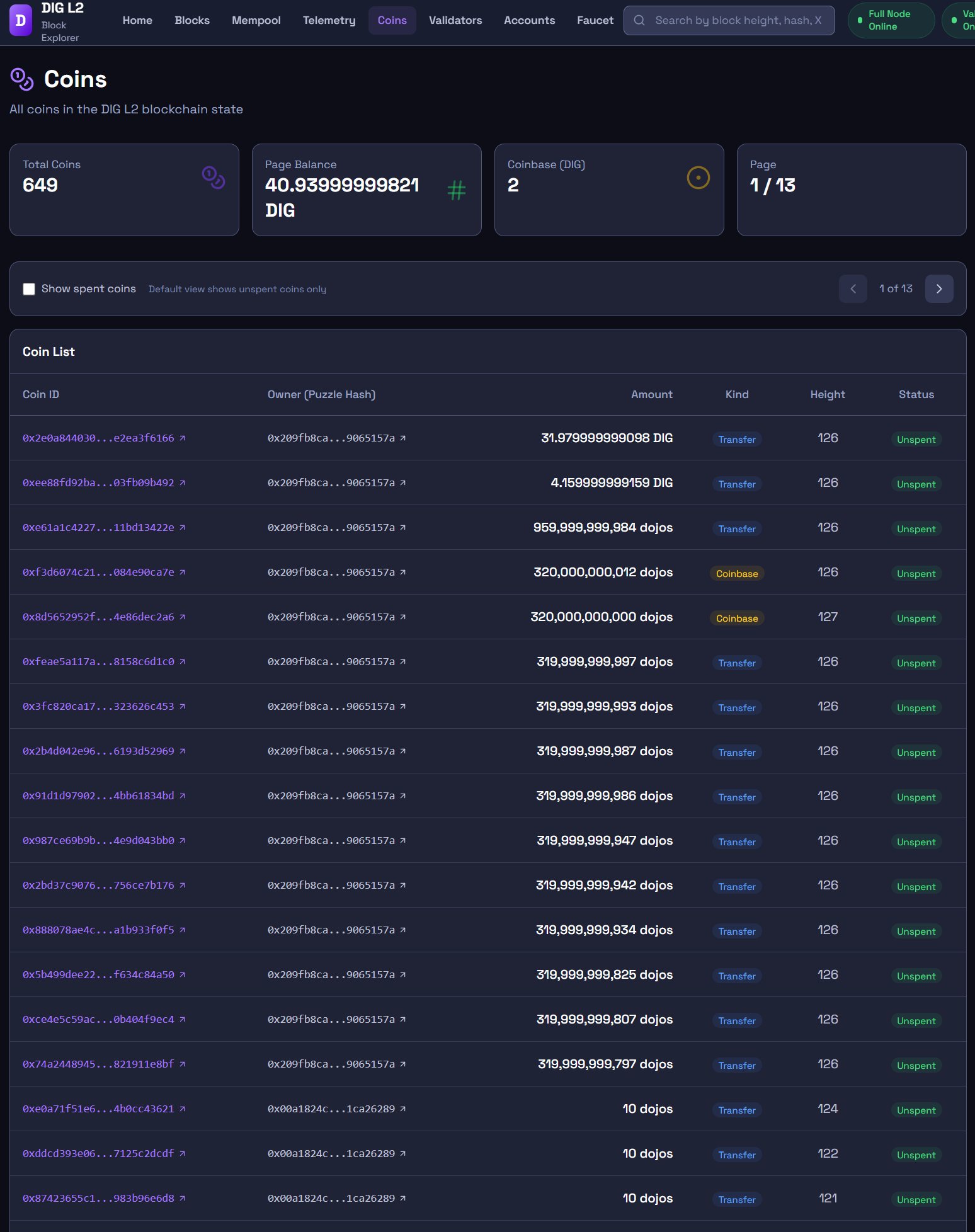Switch to the Mempool tab
Screen dimensions: 975x1232
tap(256, 21)
